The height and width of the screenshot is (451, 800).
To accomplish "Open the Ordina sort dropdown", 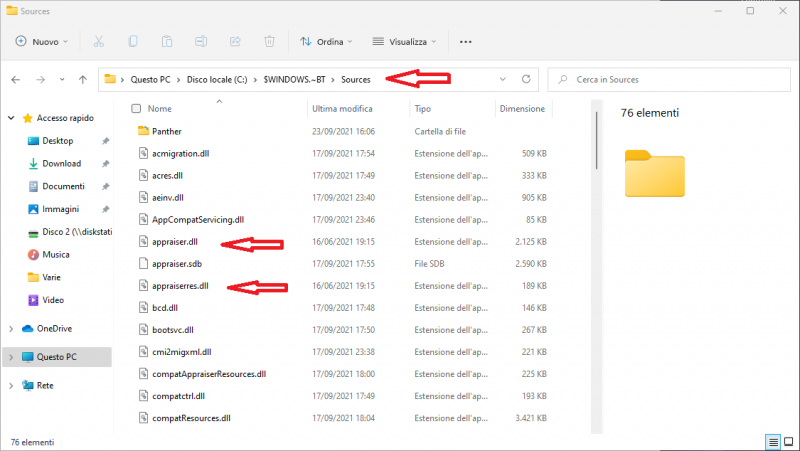I will (x=326, y=42).
